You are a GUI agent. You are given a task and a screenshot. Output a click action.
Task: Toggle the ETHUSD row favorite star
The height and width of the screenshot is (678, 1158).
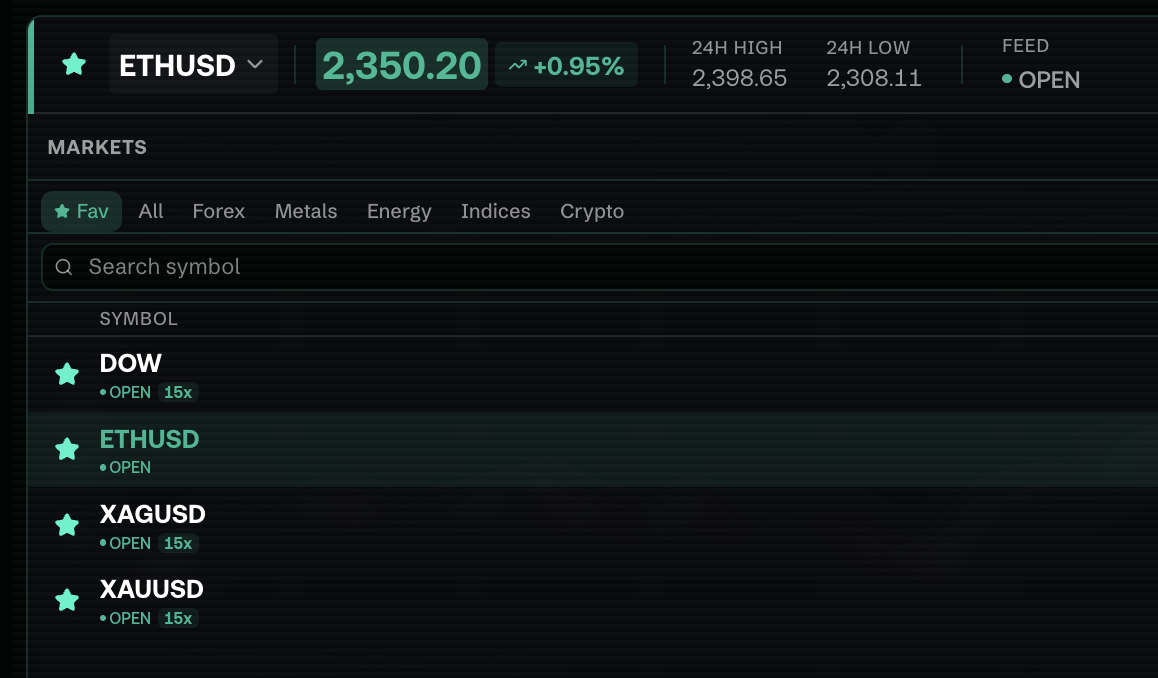point(67,448)
